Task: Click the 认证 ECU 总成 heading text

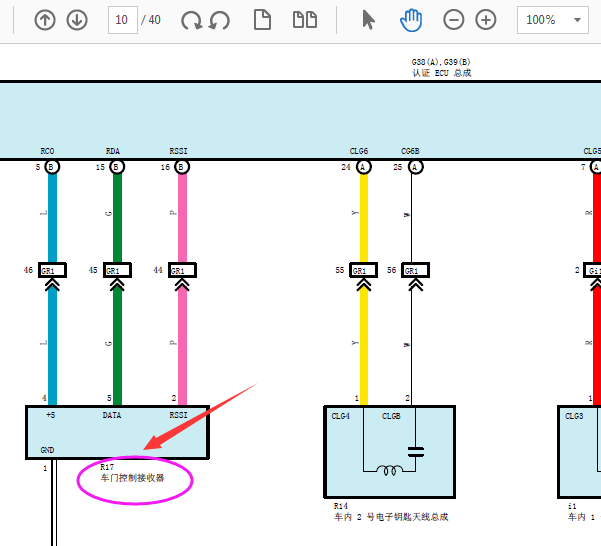Action: click(441, 73)
